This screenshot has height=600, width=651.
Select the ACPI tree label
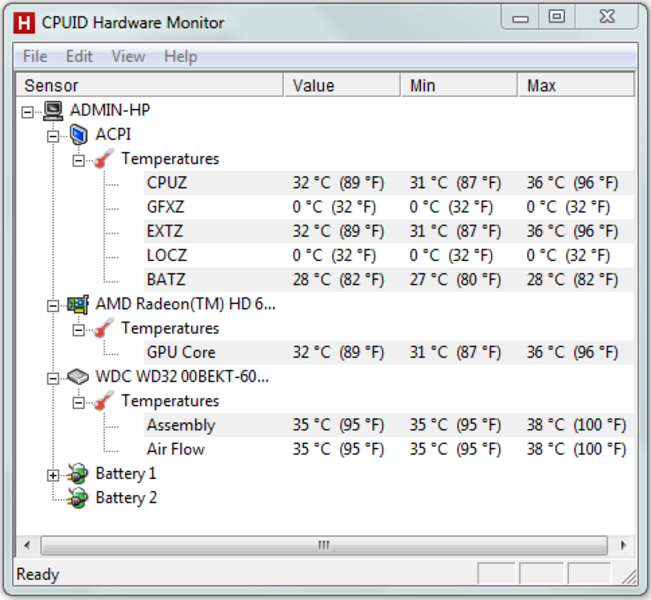[x=113, y=135]
